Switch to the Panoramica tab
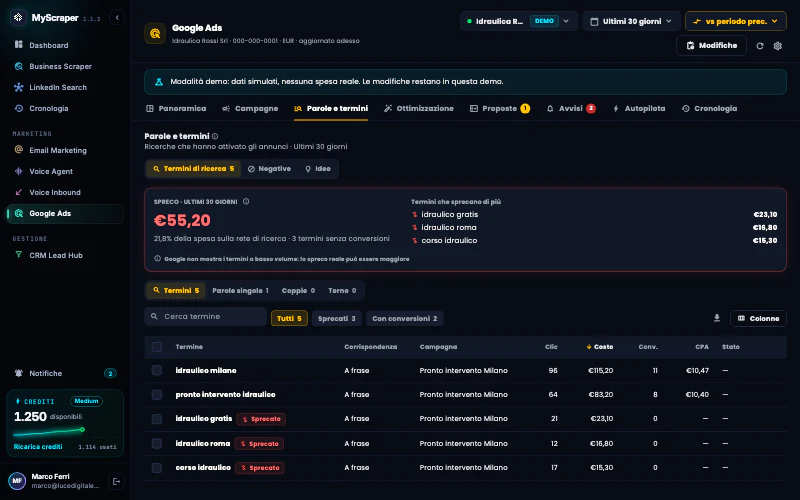Image resolution: width=800 pixels, height=500 pixels. click(x=176, y=109)
